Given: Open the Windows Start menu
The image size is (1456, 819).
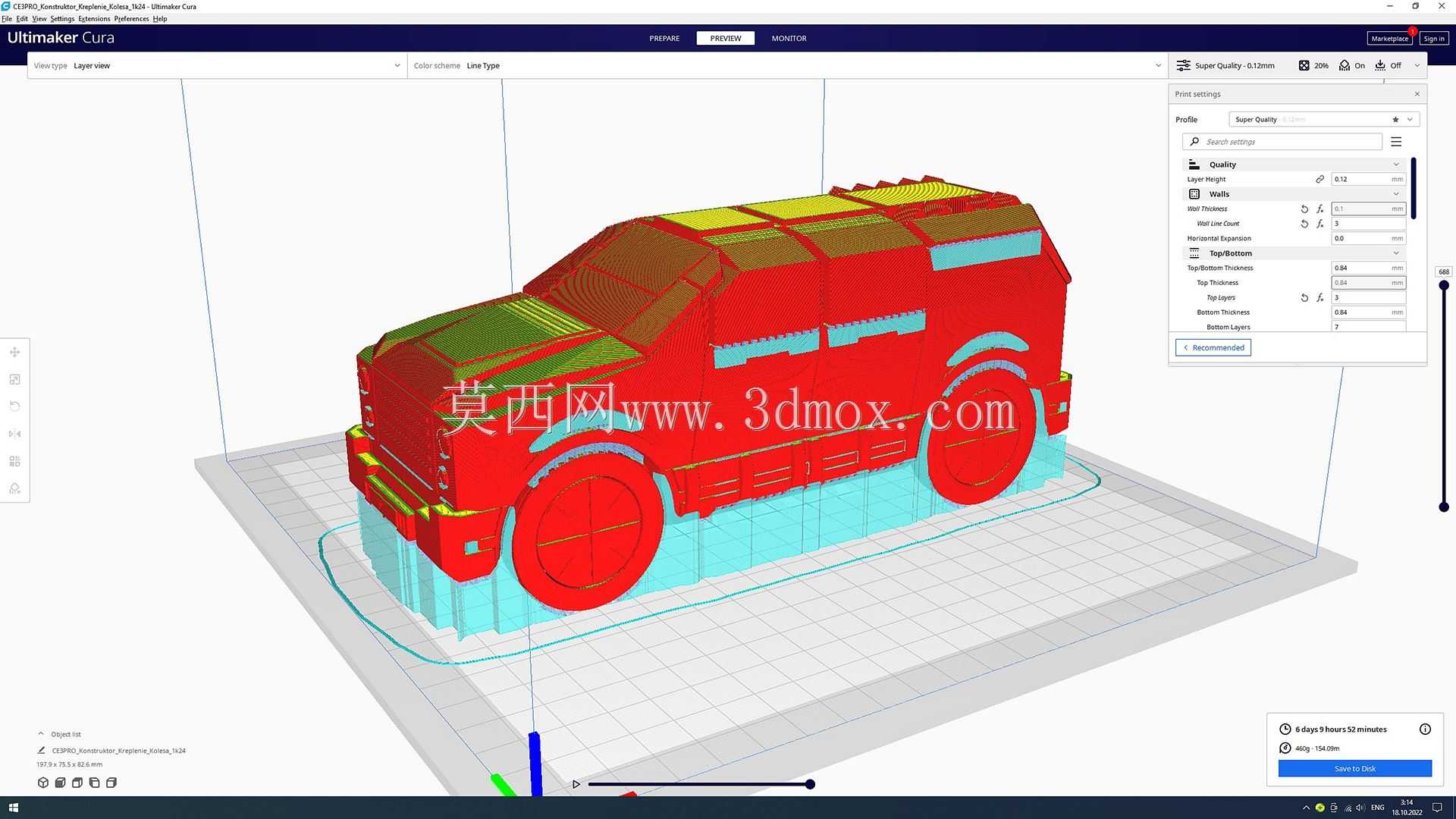Looking at the screenshot, I should (x=13, y=808).
